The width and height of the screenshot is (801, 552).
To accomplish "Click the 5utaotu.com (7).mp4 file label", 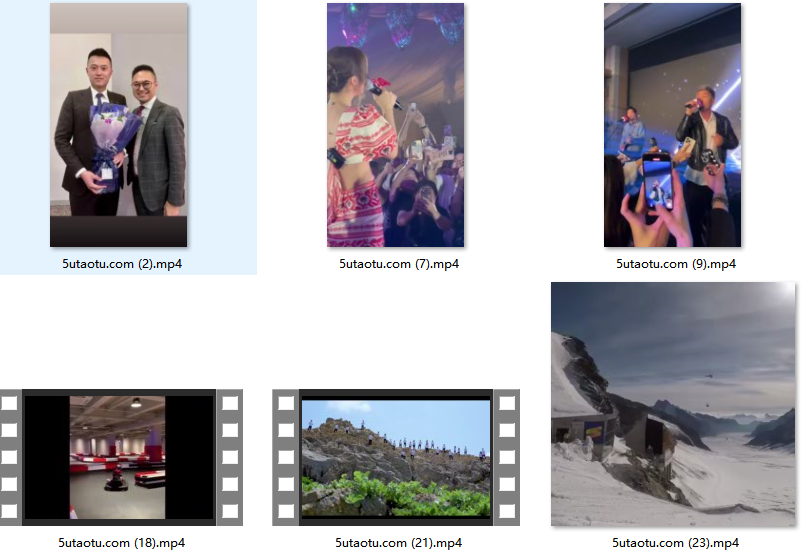I will coord(398,264).
